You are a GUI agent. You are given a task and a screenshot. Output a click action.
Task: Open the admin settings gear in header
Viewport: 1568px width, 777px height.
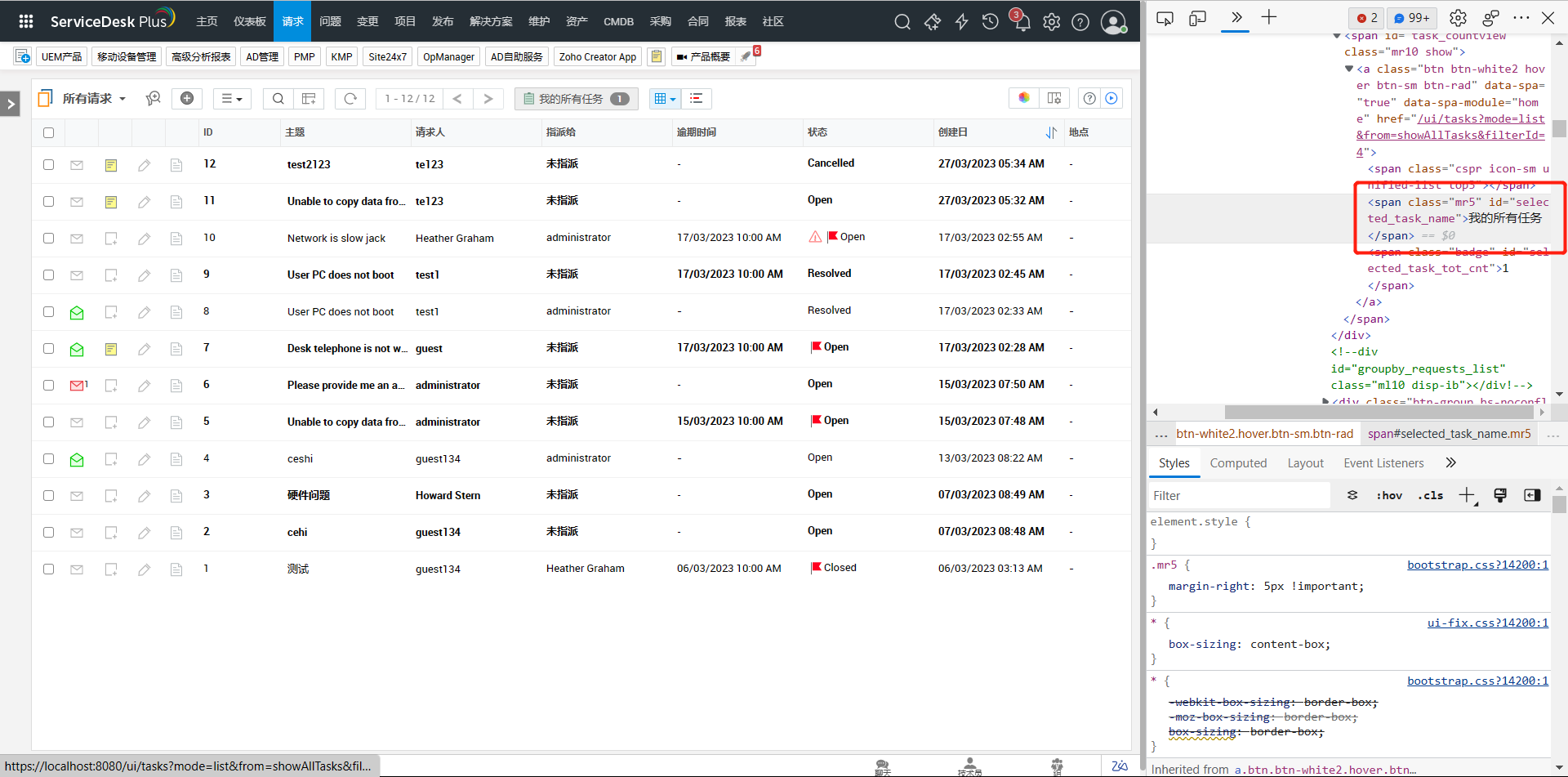click(x=1052, y=22)
